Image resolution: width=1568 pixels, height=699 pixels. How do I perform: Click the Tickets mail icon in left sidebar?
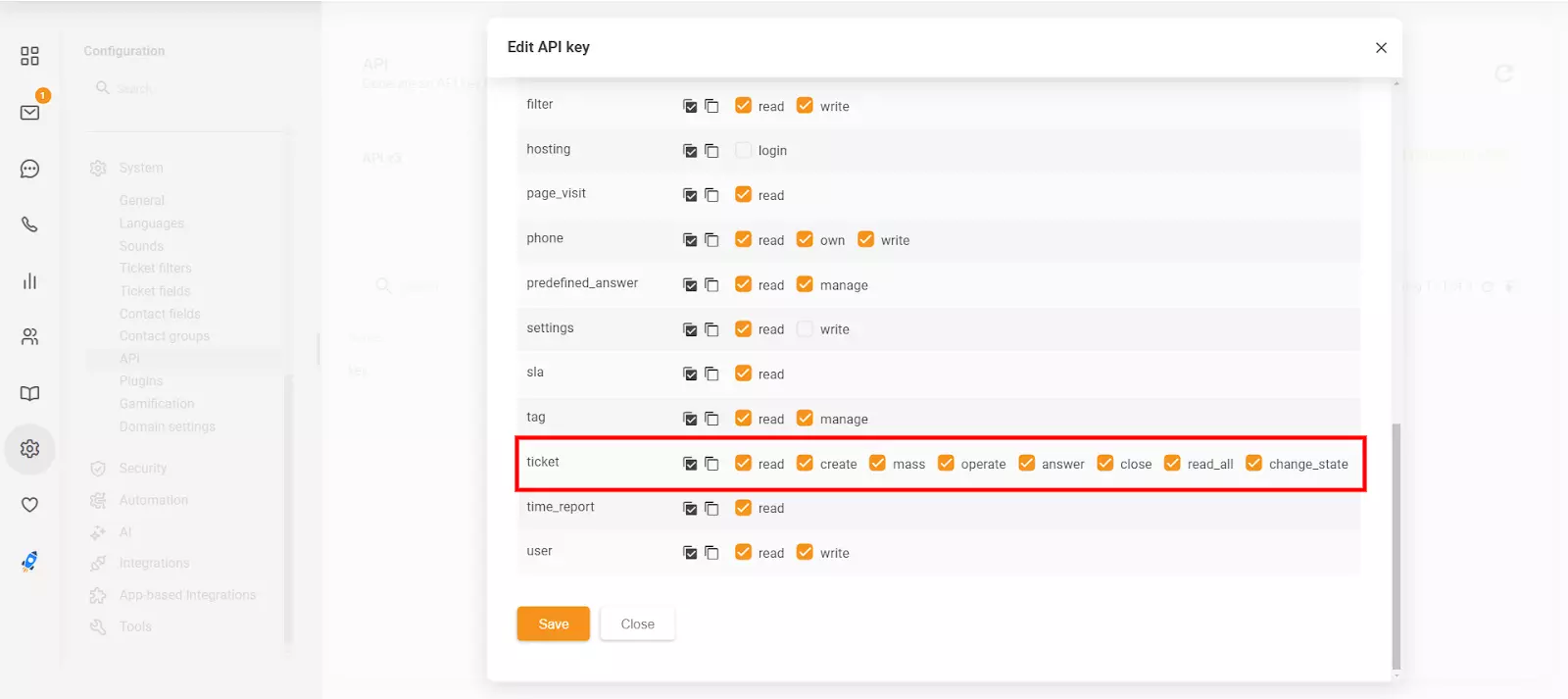click(29, 113)
